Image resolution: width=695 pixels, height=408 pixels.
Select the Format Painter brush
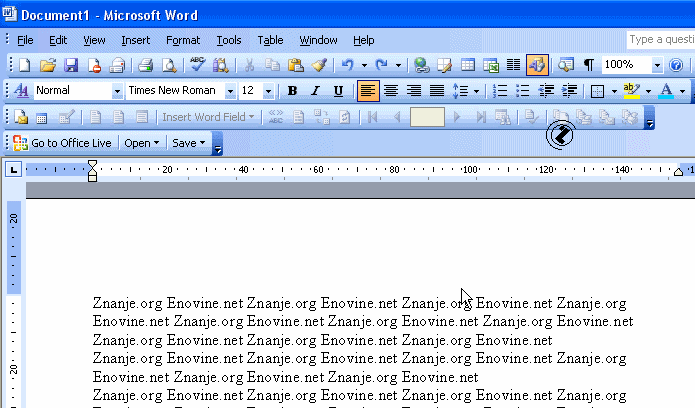click(x=319, y=65)
